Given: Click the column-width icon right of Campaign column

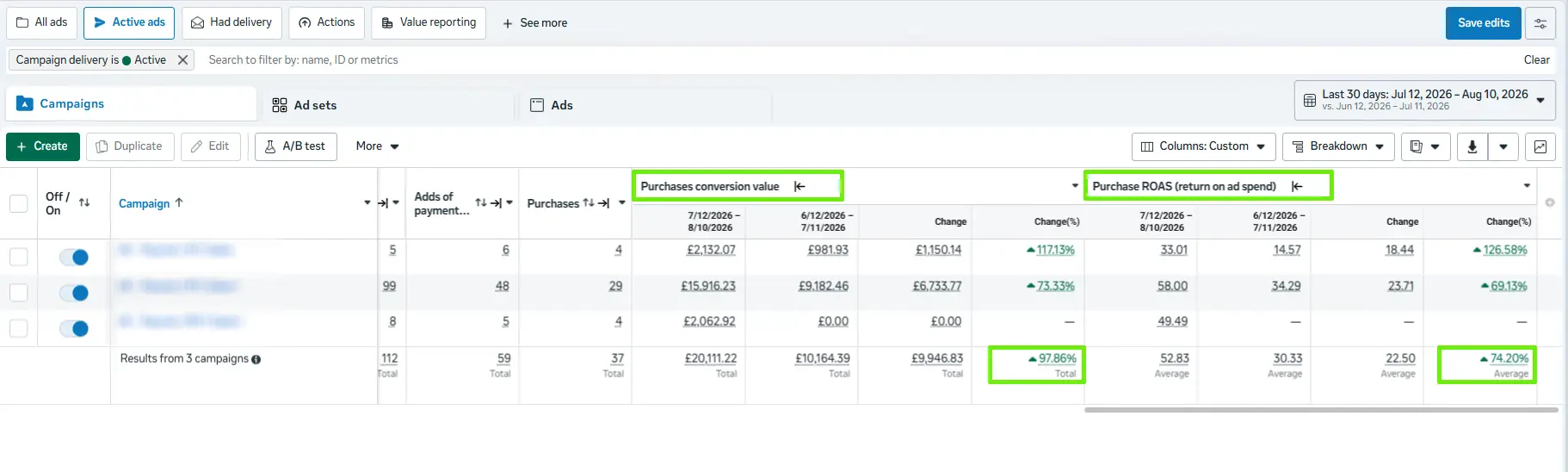Looking at the screenshot, I should click(383, 203).
